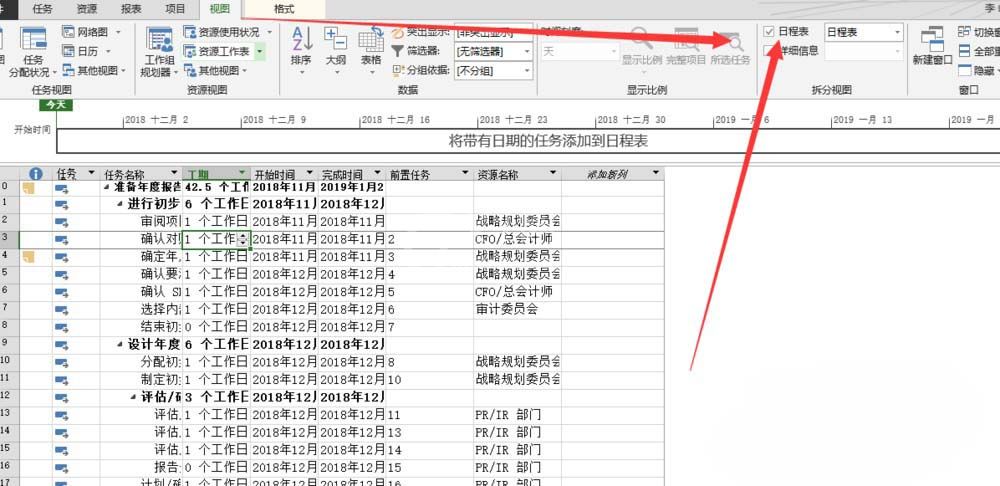This screenshot has width=1000, height=486.
Task: Click the 筛选器 funnel icon
Action: [397, 51]
